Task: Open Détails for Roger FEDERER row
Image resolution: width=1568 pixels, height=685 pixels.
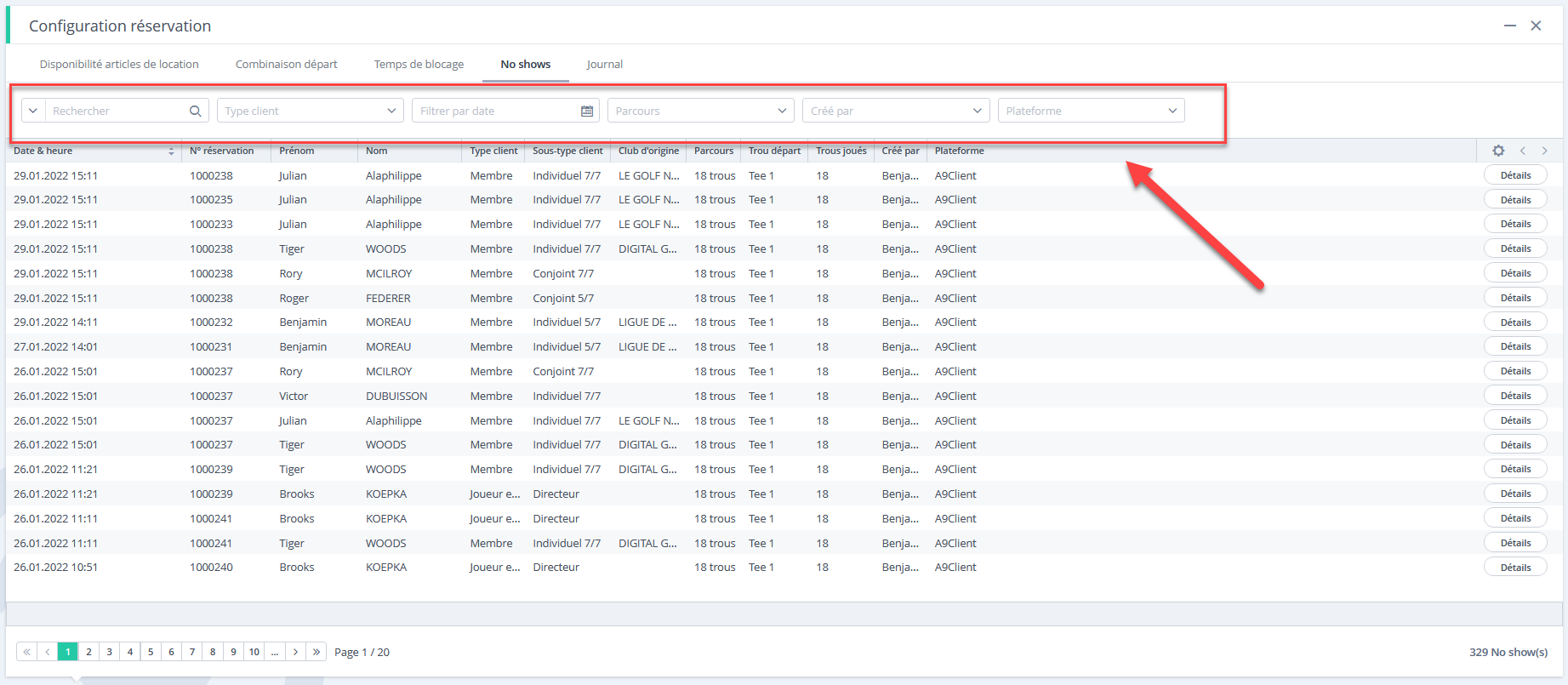Action: click(x=1515, y=298)
